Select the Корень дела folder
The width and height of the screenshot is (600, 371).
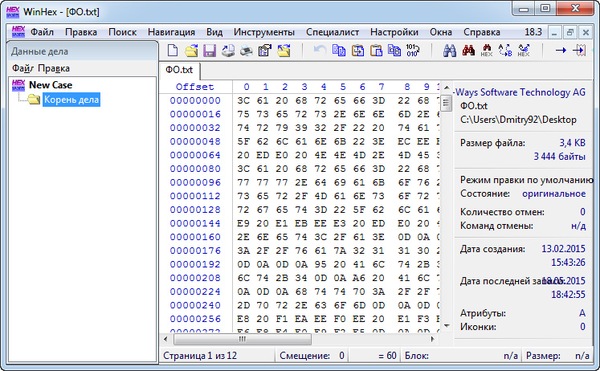[72, 99]
